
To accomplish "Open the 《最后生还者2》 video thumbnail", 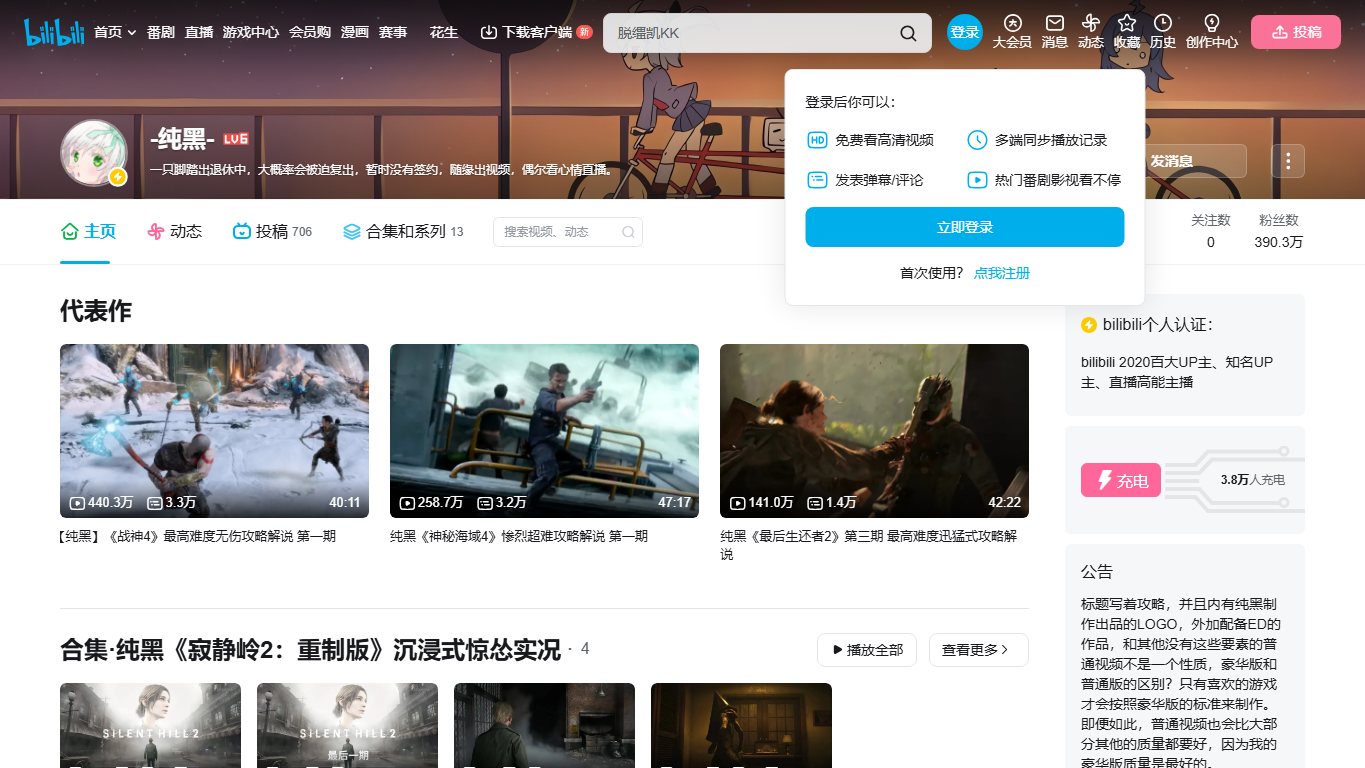I will (x=874, y=431).
